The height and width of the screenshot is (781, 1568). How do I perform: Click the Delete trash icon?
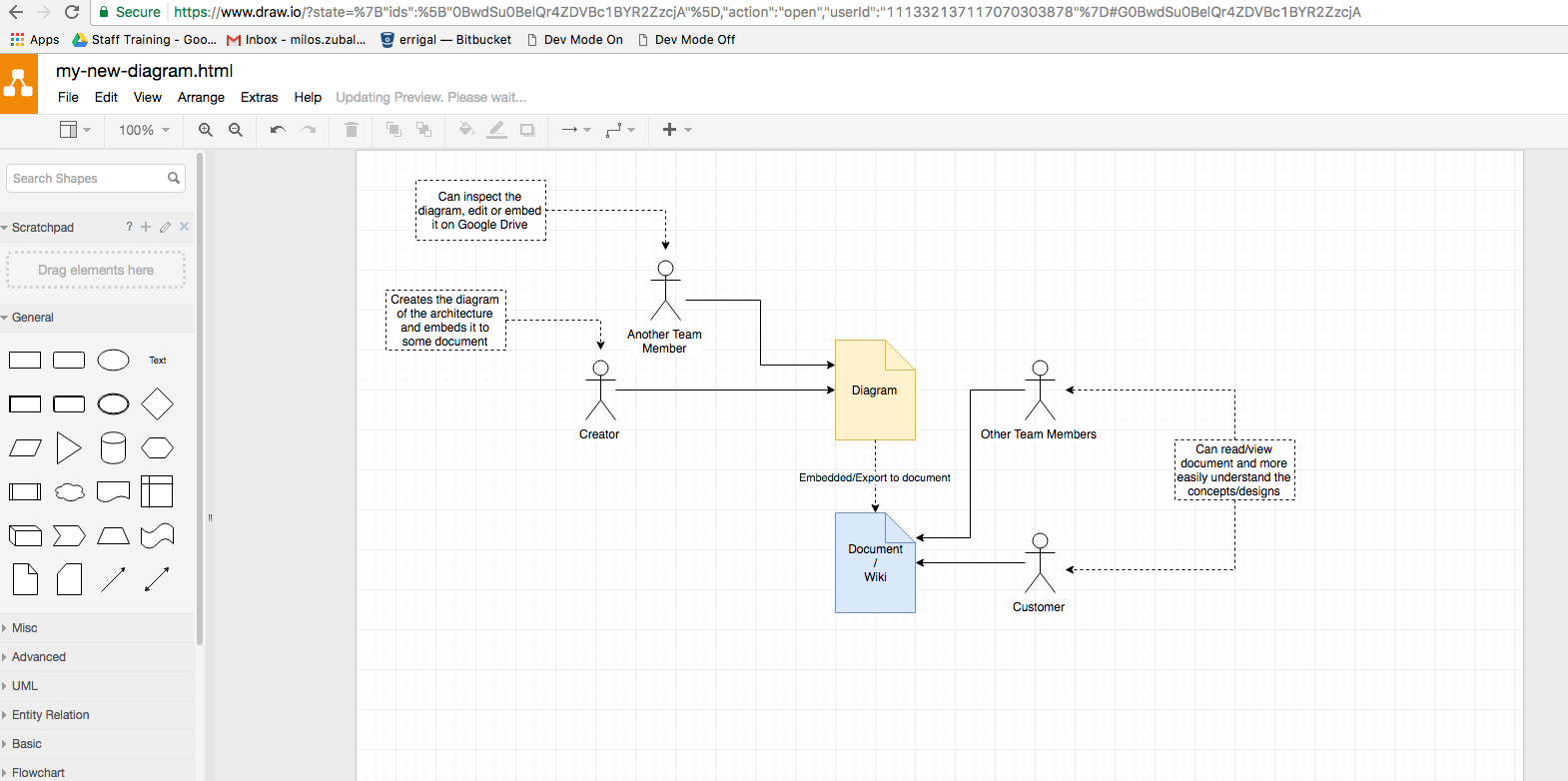click(x=352, y=130)
